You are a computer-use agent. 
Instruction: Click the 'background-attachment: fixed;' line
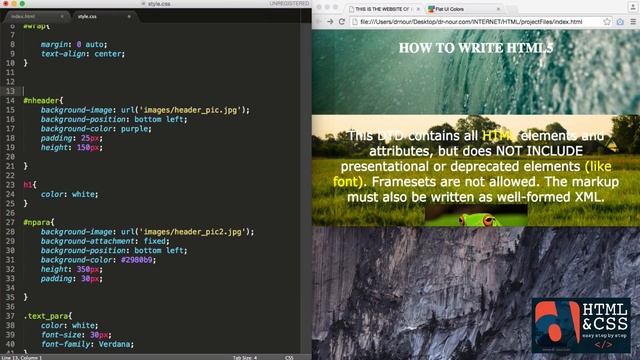tap(105, 241)
